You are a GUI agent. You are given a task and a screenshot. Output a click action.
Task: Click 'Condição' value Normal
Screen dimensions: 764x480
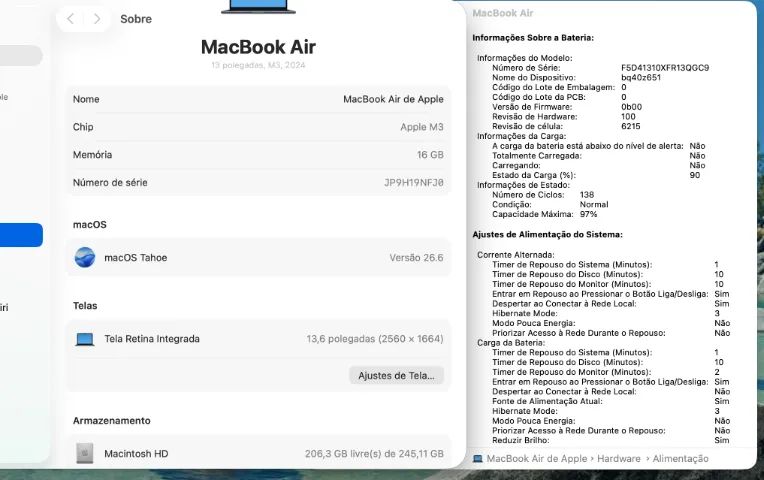coord(594,204)
